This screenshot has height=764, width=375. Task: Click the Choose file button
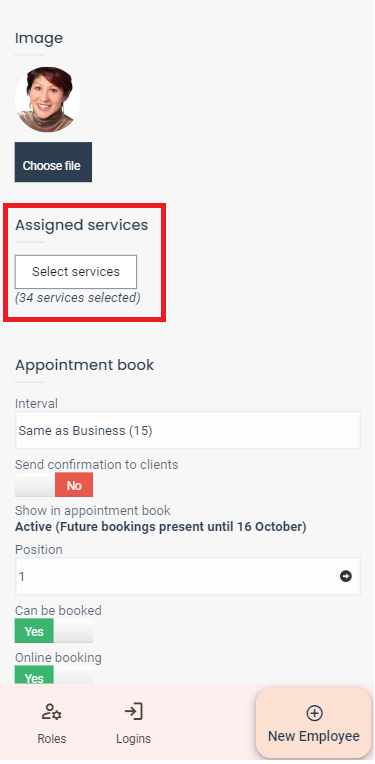[53, 162]
